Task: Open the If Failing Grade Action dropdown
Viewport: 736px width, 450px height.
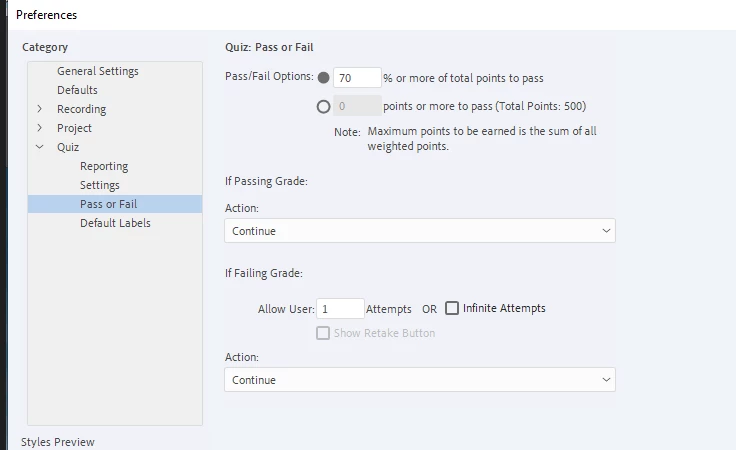Action: pyautogui.click(x=419, y=380)
